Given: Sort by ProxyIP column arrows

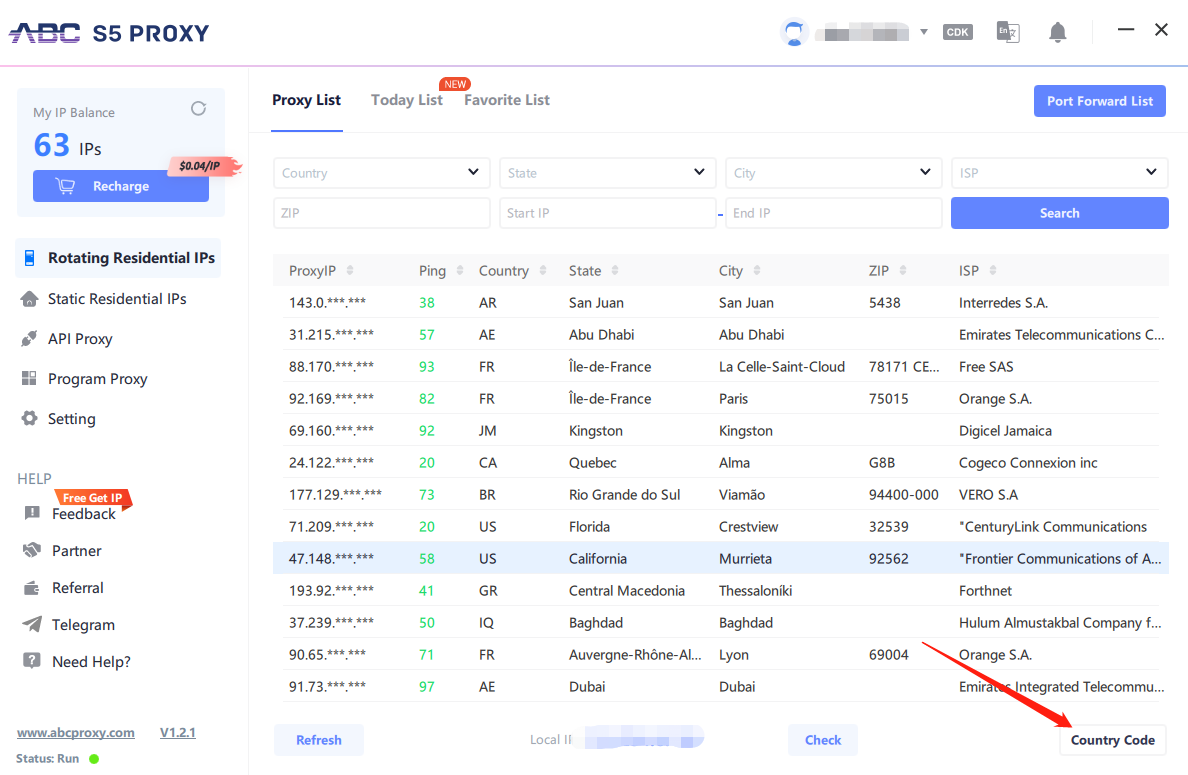Looking at the screenshot, I should point(350,270).
